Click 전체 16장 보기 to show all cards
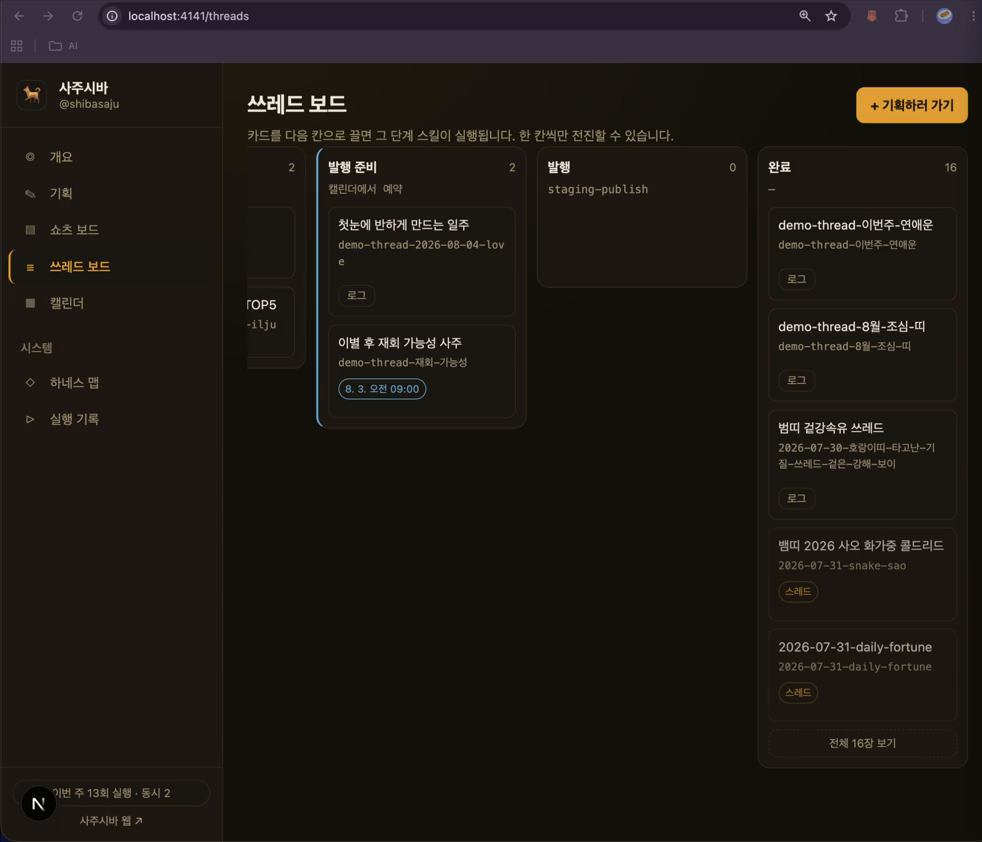 pyautogui.click(x=862, y=743)
